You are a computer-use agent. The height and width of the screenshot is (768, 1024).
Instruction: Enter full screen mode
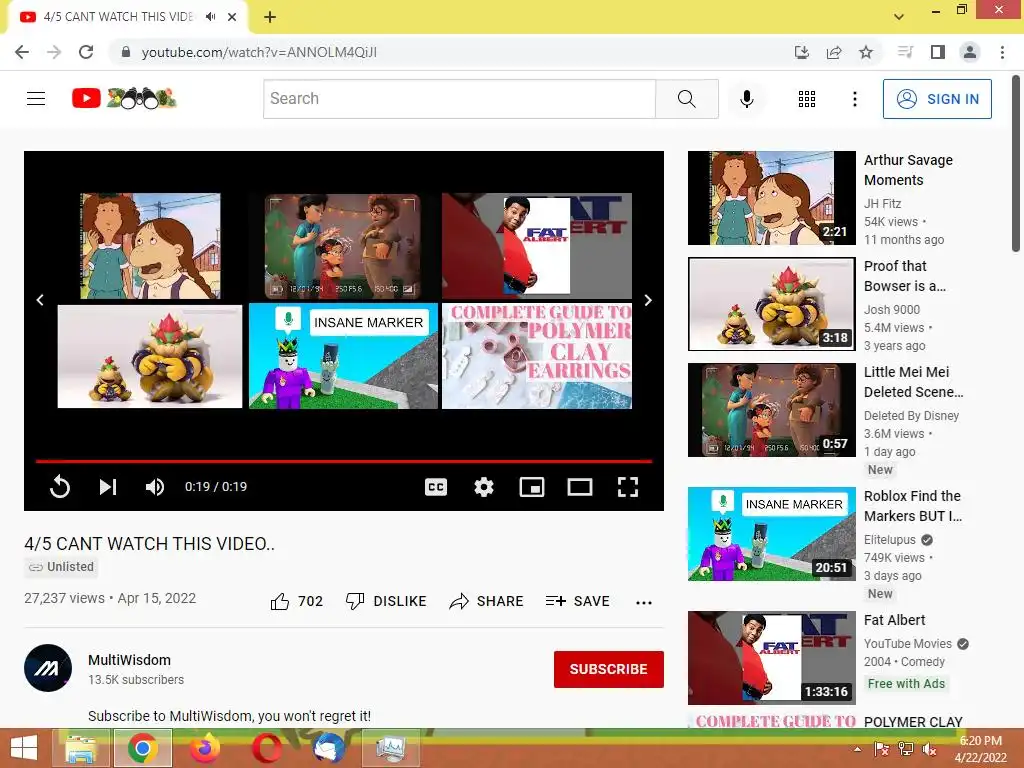click(628, 487)
